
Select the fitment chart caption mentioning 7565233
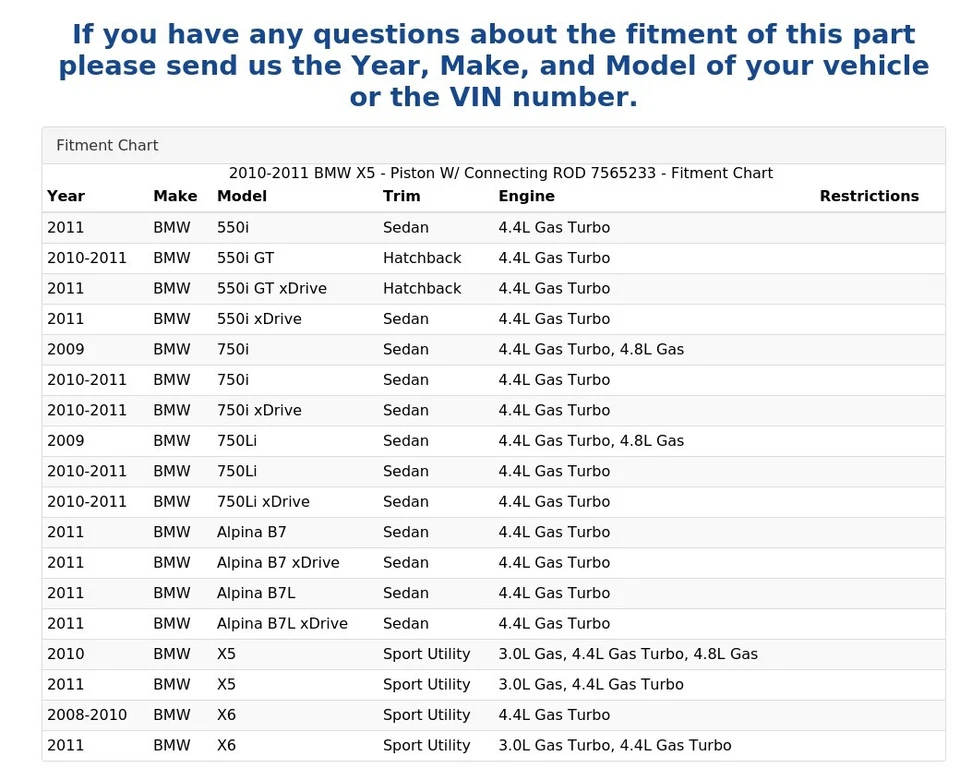(x=501, y=173)
